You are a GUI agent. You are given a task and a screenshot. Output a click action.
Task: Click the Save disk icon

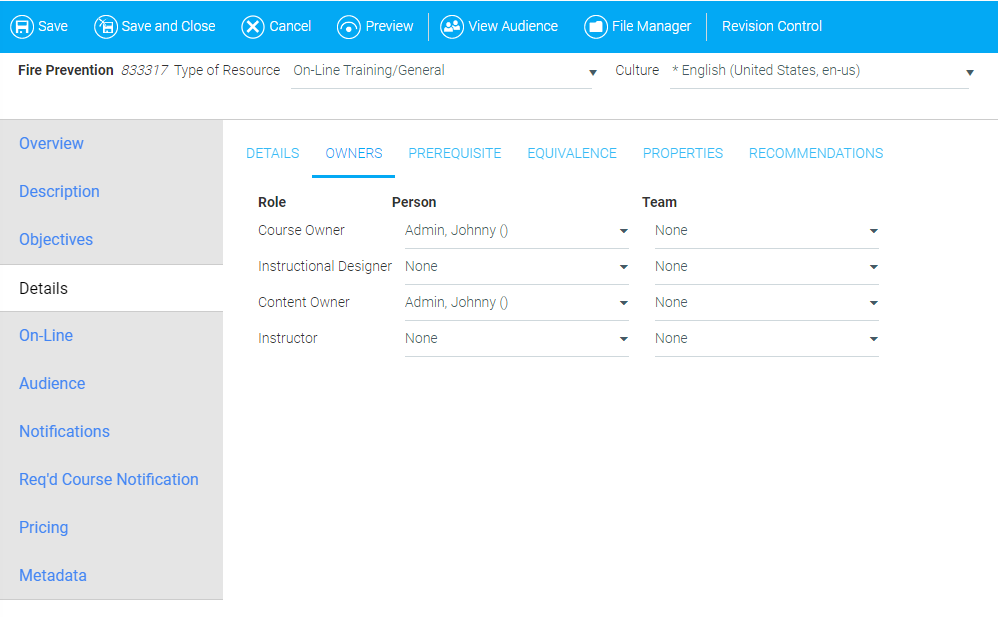[22, 27]
